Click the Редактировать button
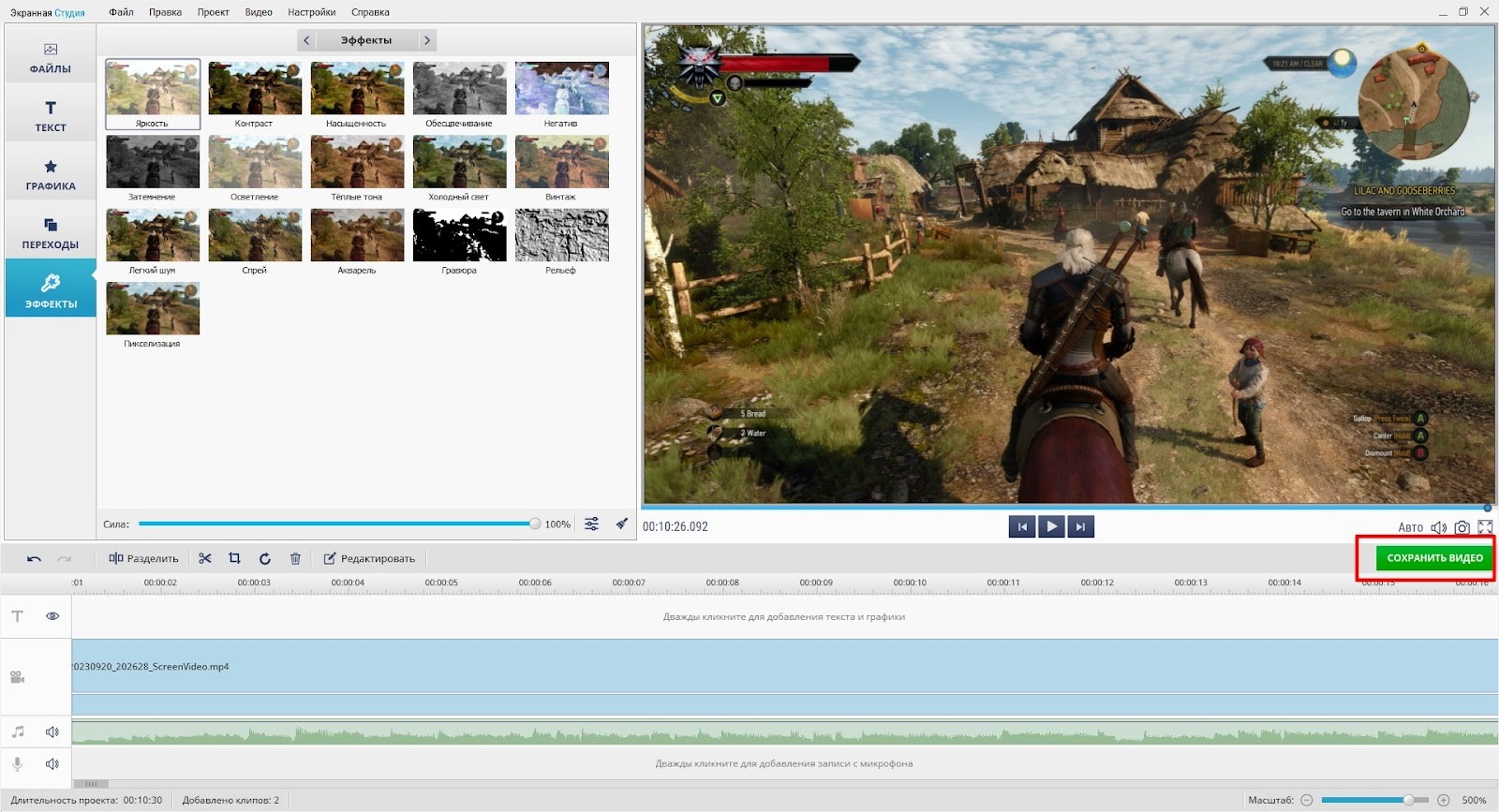Viewport: 1499px width, 812px height. point(369,558)
